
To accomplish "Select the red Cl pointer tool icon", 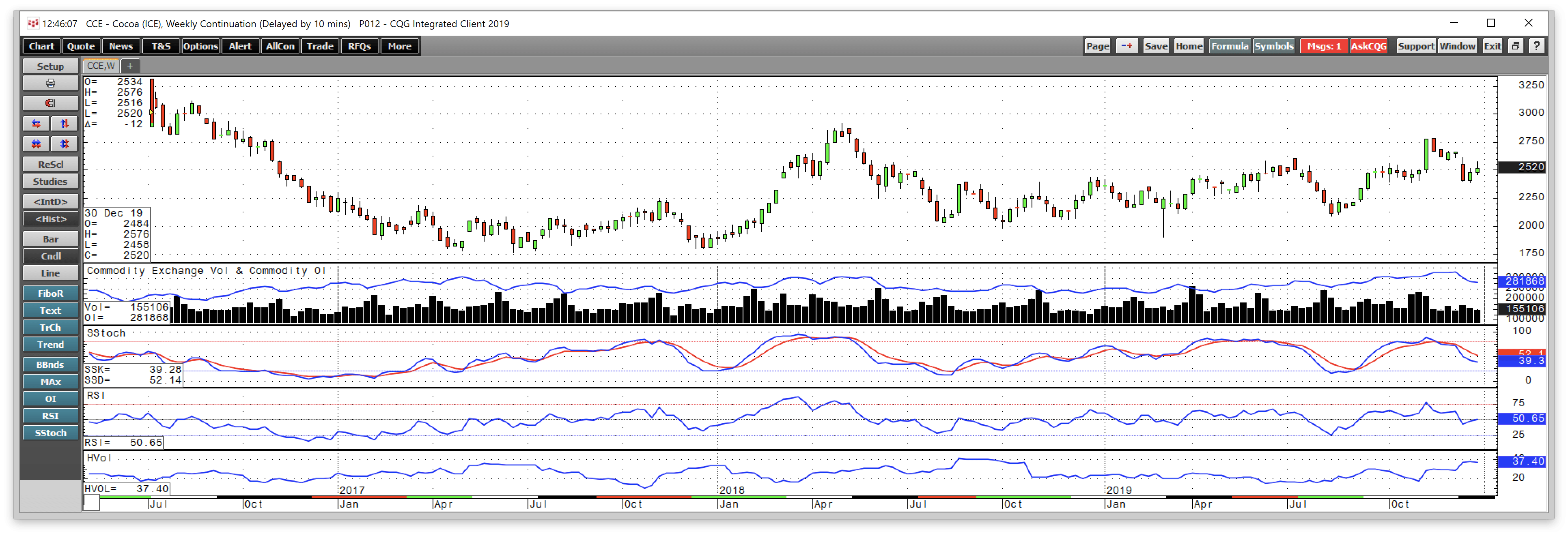I will pyautogui.click(x=50, y=103).
